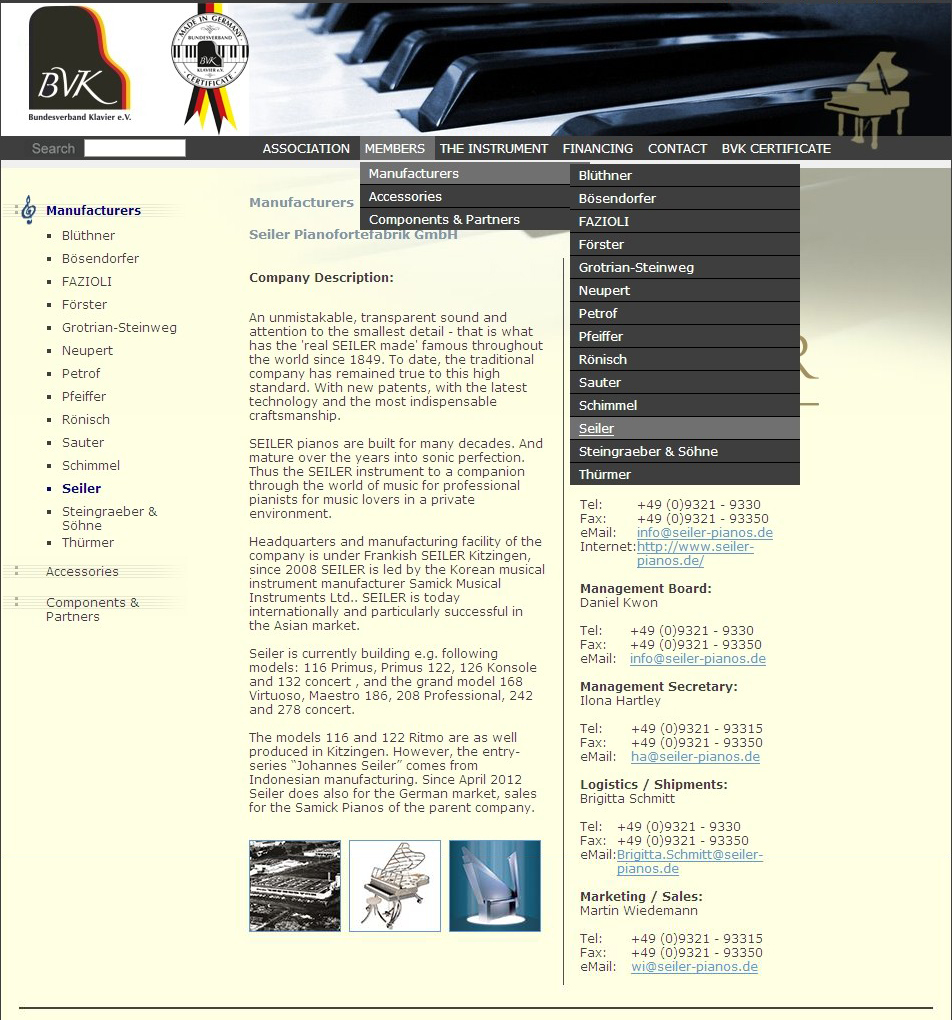Screen dimensions: 952x1020
Task: Open the BVK CERTIFICATE menu item
Action: 776,148
